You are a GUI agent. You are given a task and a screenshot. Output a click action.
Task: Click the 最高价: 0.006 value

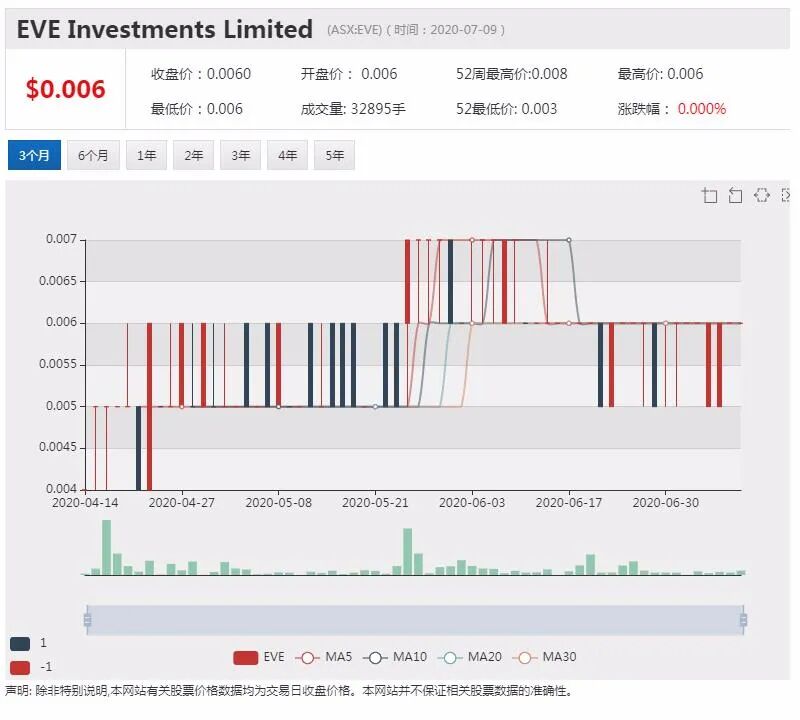click(x=660, y=74)
